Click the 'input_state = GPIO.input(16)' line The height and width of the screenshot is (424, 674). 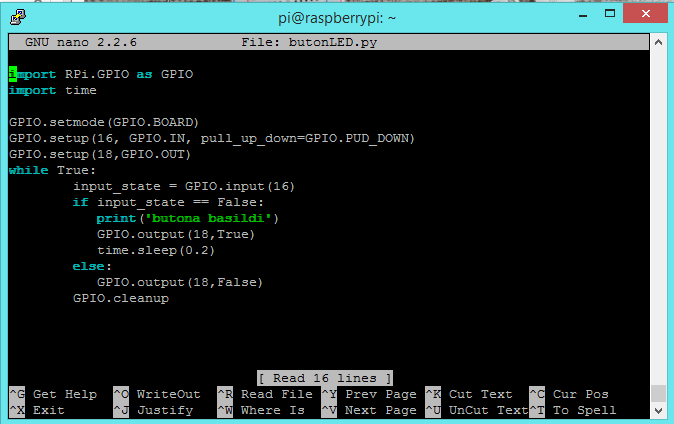coord(184,186)
